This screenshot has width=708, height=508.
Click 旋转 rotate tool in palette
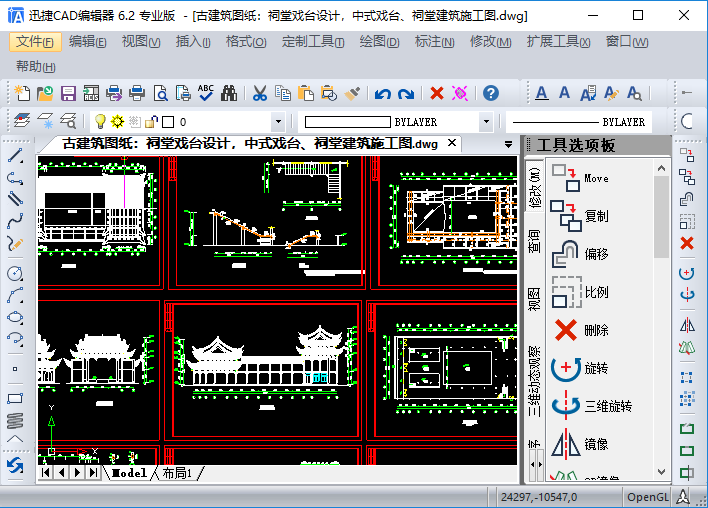tap(580, 368)
